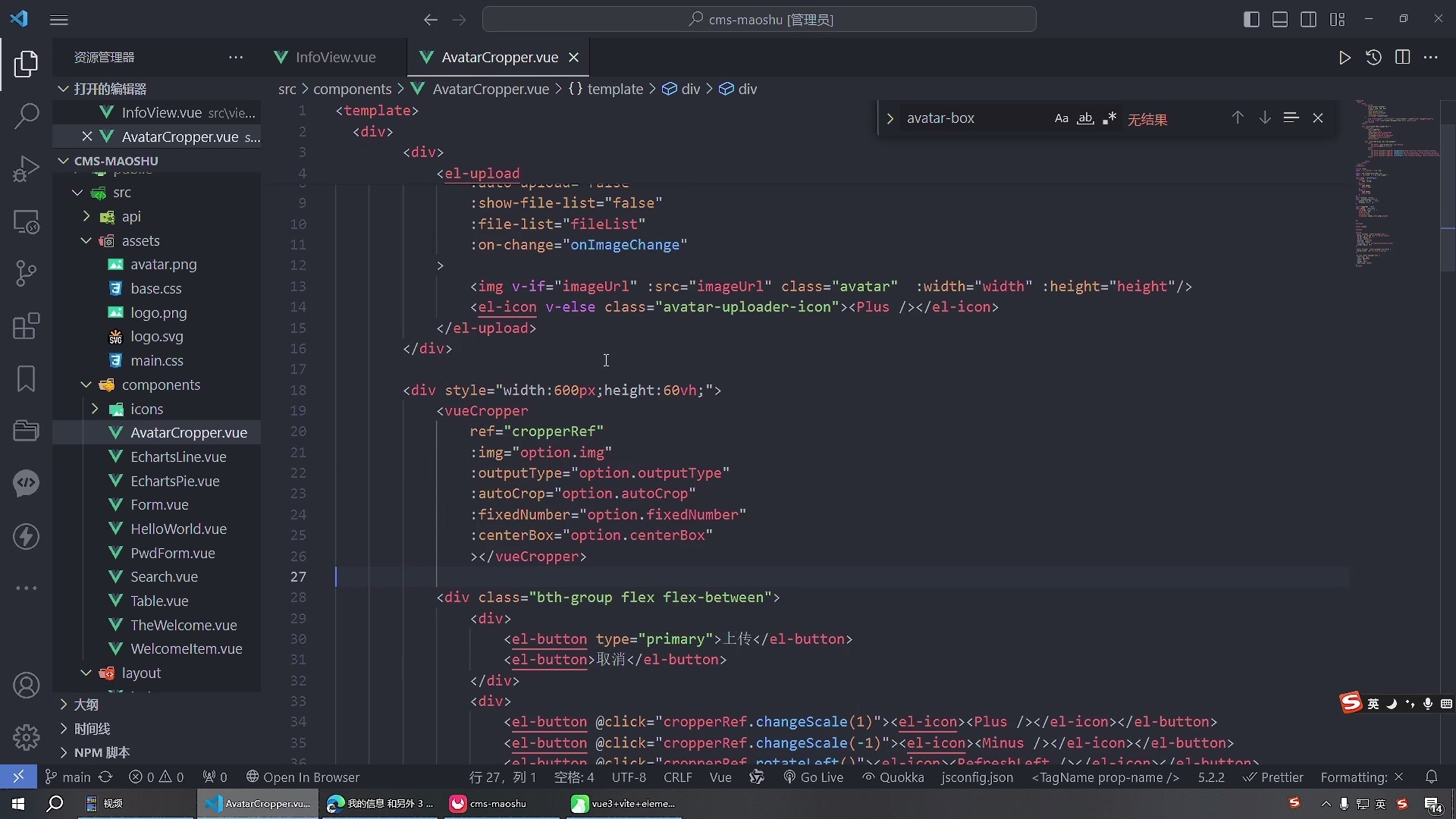The image size is (1456, 819).
Task: Expand the api folder
Action: click(86, 216)
